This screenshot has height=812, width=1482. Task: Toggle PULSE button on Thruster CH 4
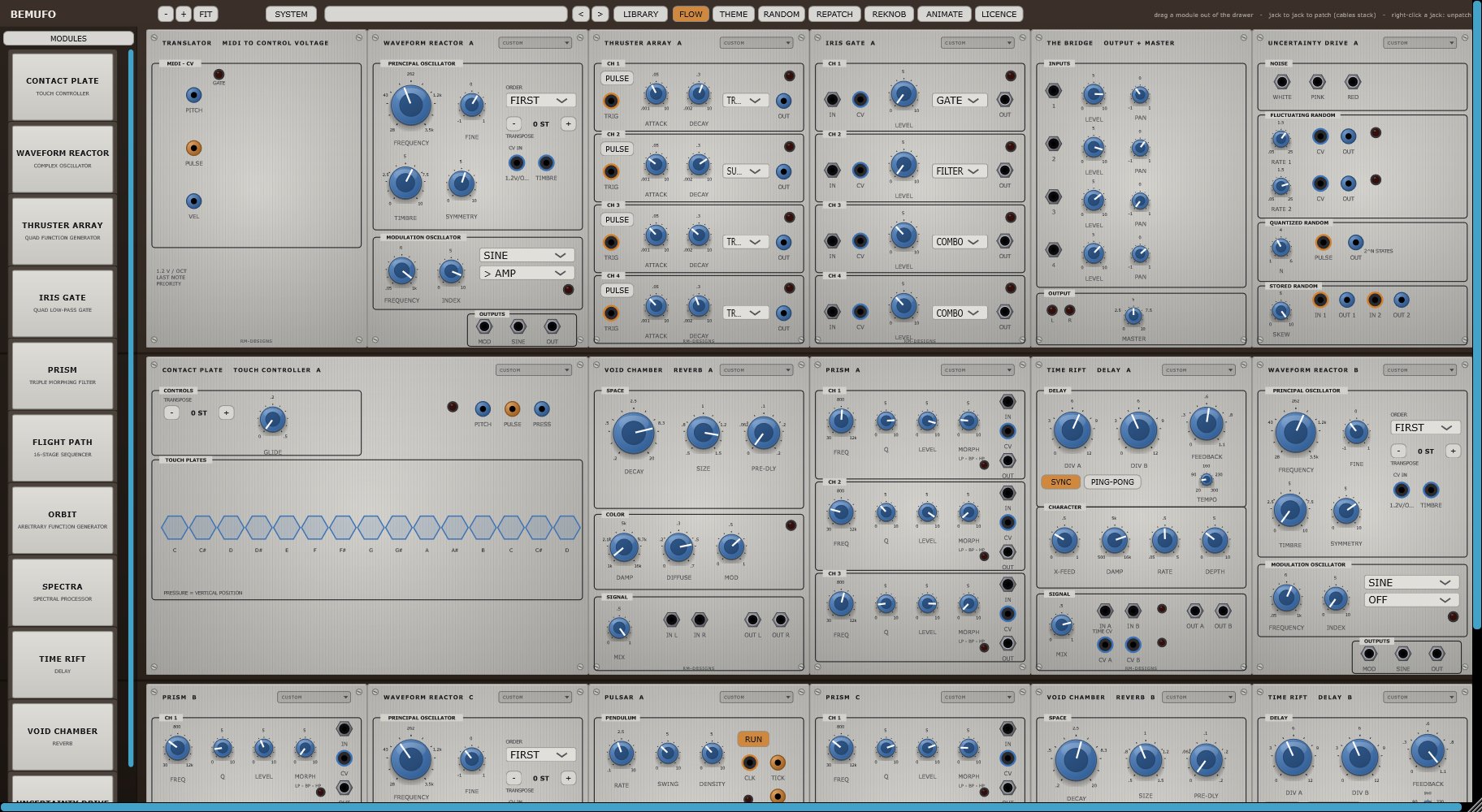[617, 290]
